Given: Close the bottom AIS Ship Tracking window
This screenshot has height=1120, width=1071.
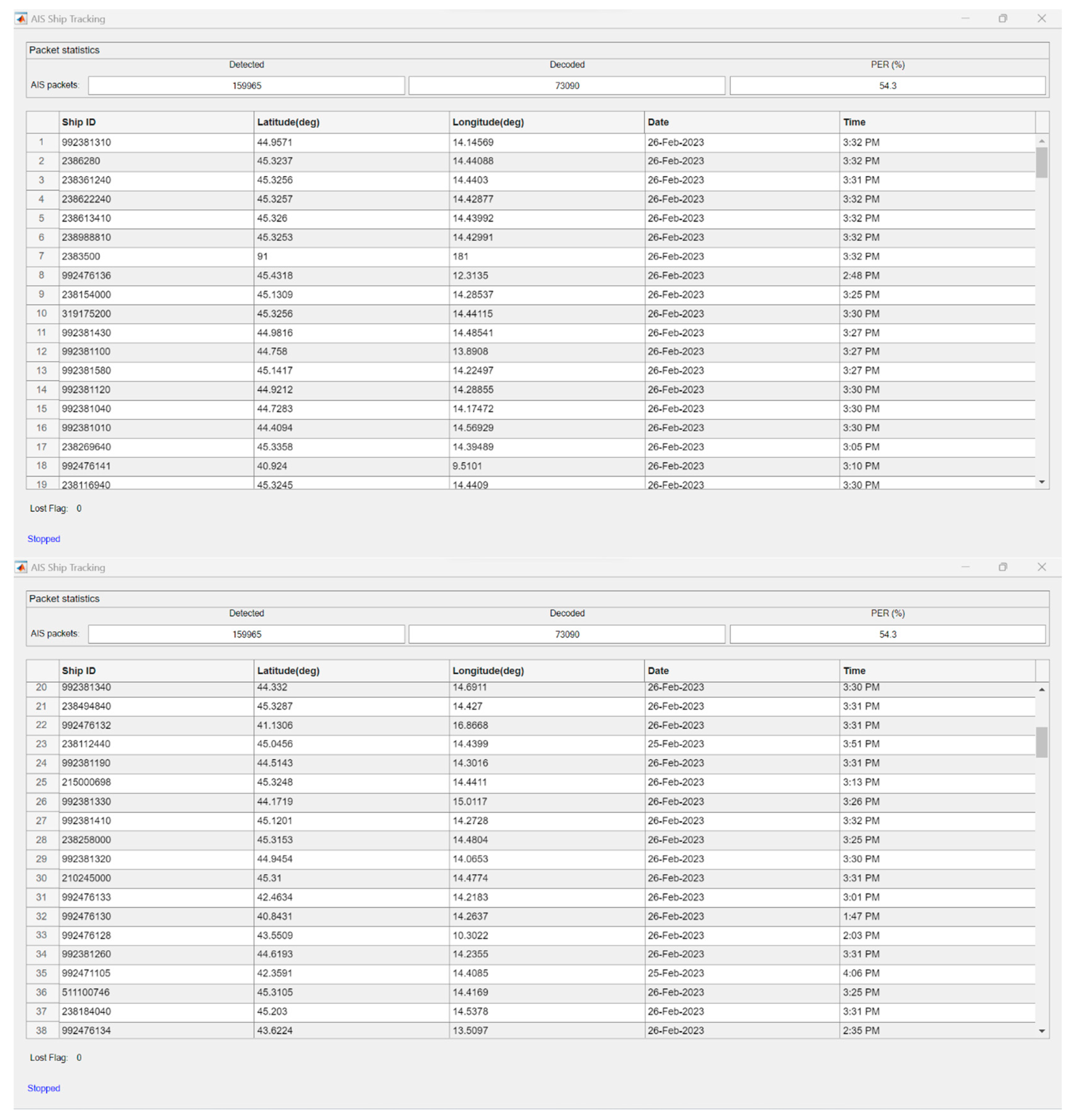Looking at the screenshot, I should click(1041, 567).
